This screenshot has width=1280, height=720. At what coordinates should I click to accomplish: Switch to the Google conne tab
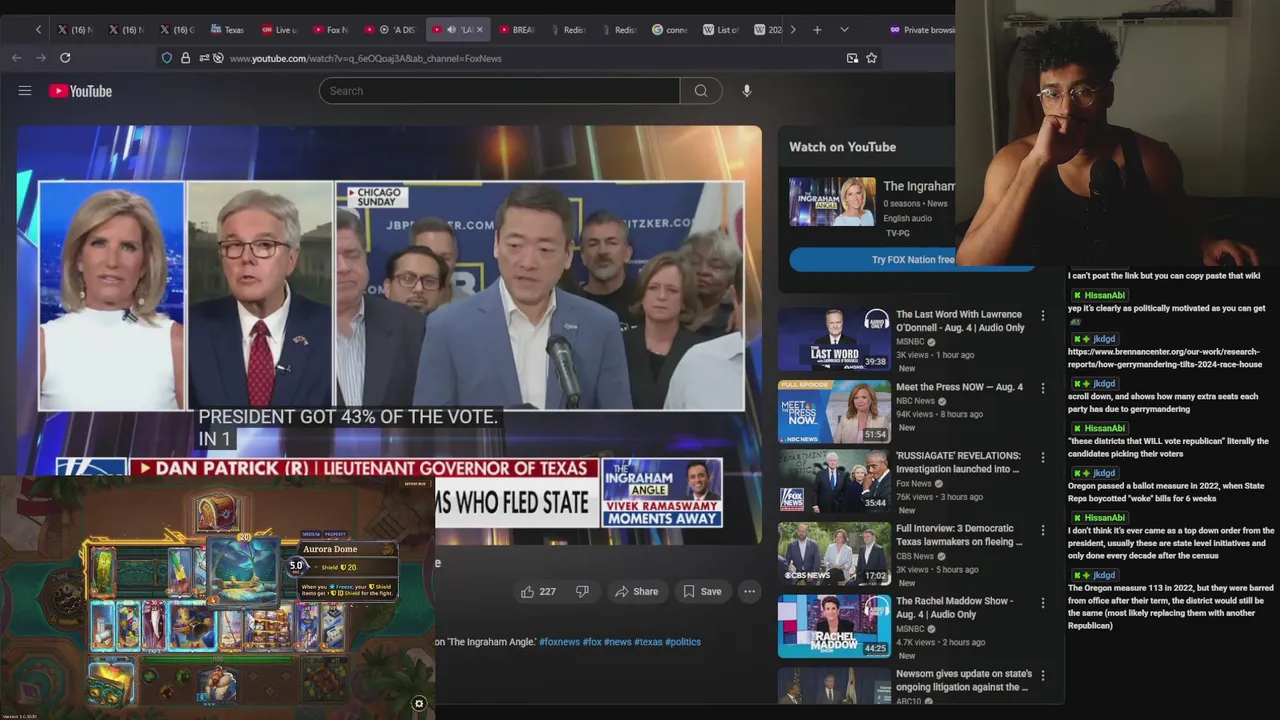[670, 30]
